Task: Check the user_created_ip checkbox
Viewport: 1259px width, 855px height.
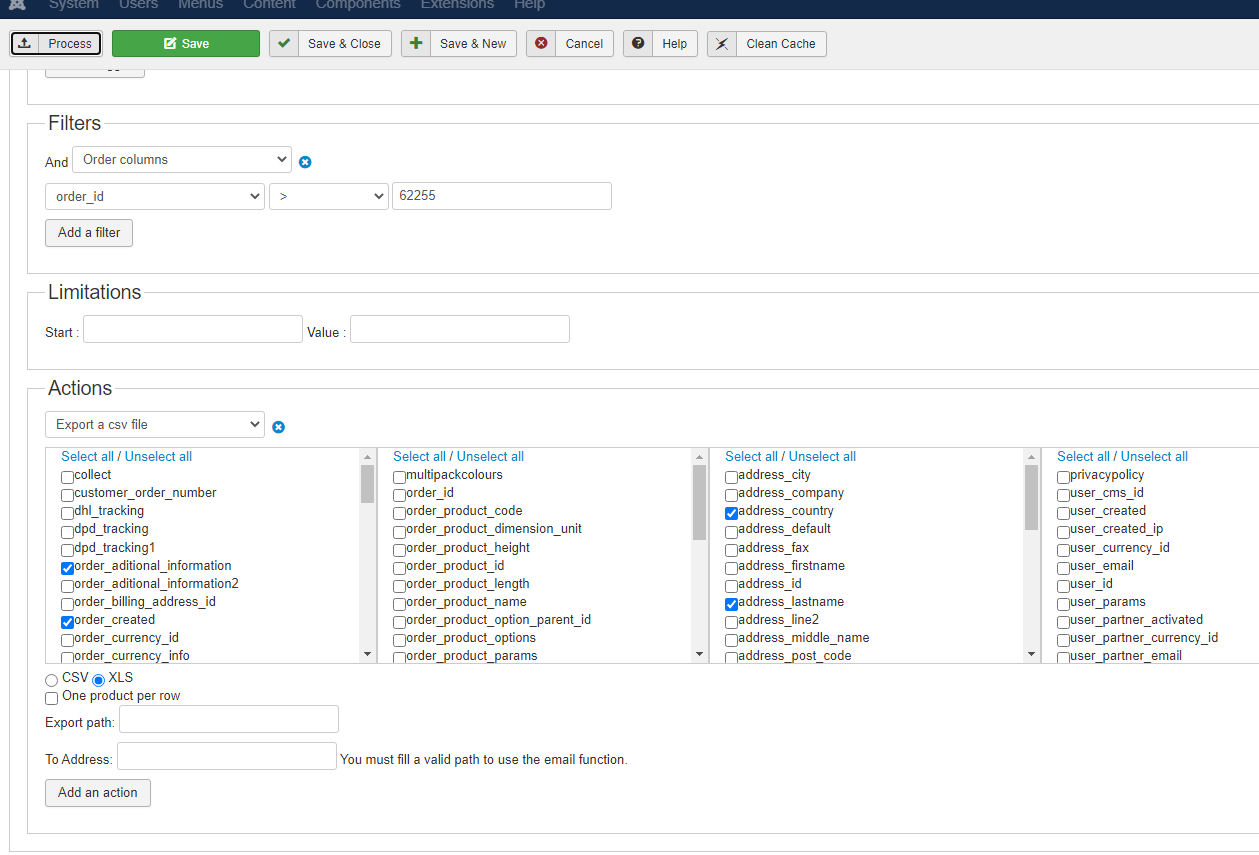Action: (1063, 531)
